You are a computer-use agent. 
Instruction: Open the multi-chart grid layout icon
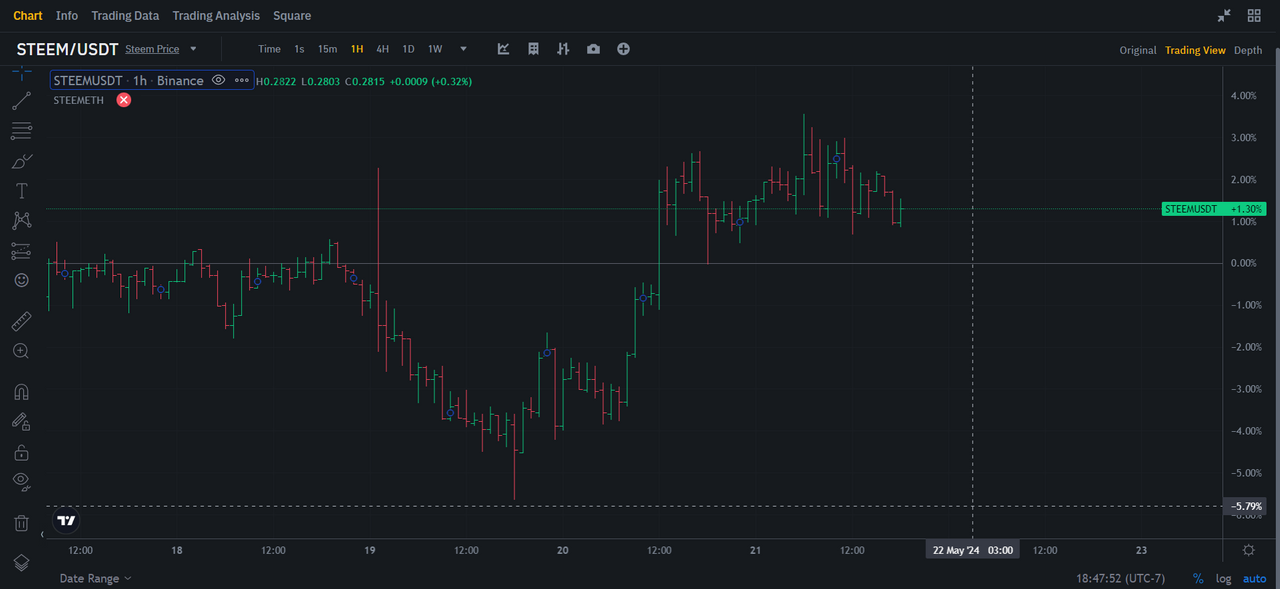[1254, 16]
